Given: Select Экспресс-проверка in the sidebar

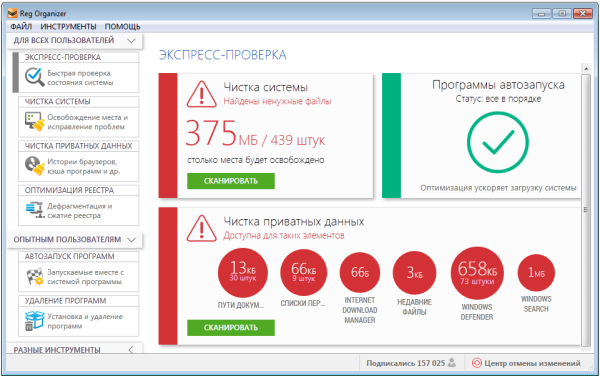Looking at the screenshot, I should pos(78,72).
